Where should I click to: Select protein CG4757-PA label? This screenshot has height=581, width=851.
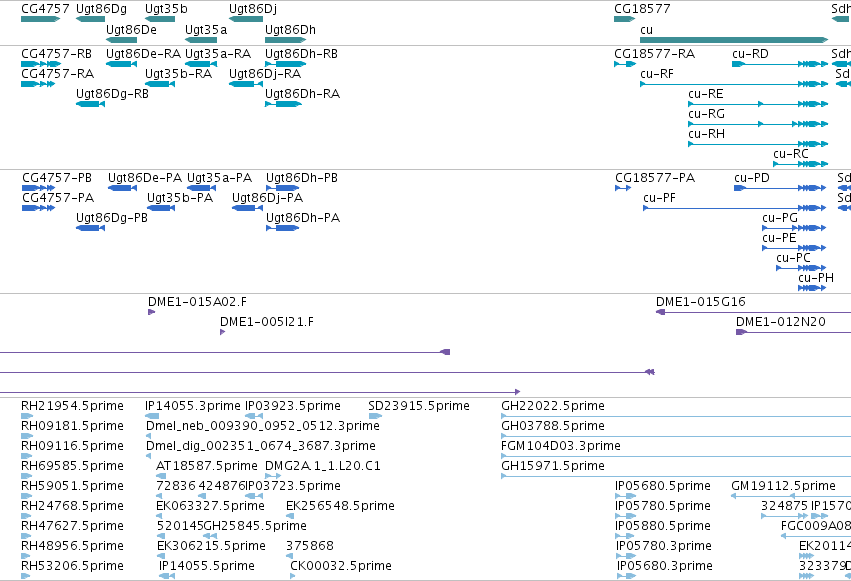click(58, 198)
